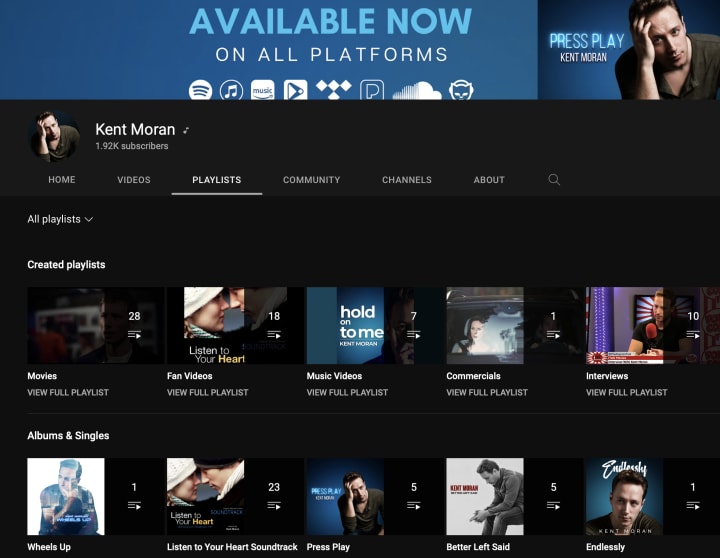Screen dimensions: 720x558
Task: Click playlist queue icon on Movies
Action: [135, 335]
